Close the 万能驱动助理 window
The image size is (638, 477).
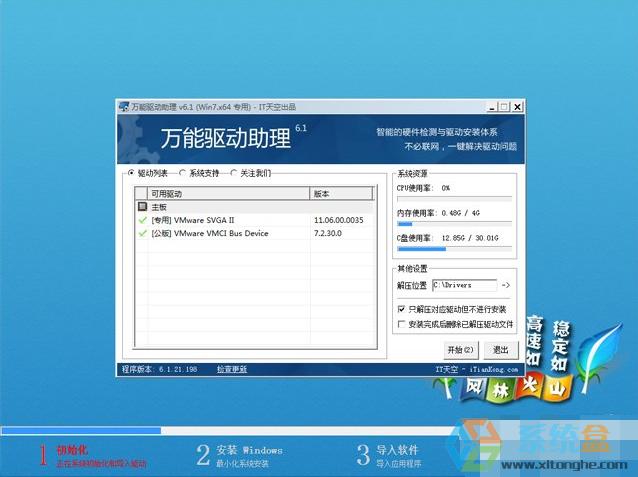pos(517,107)
